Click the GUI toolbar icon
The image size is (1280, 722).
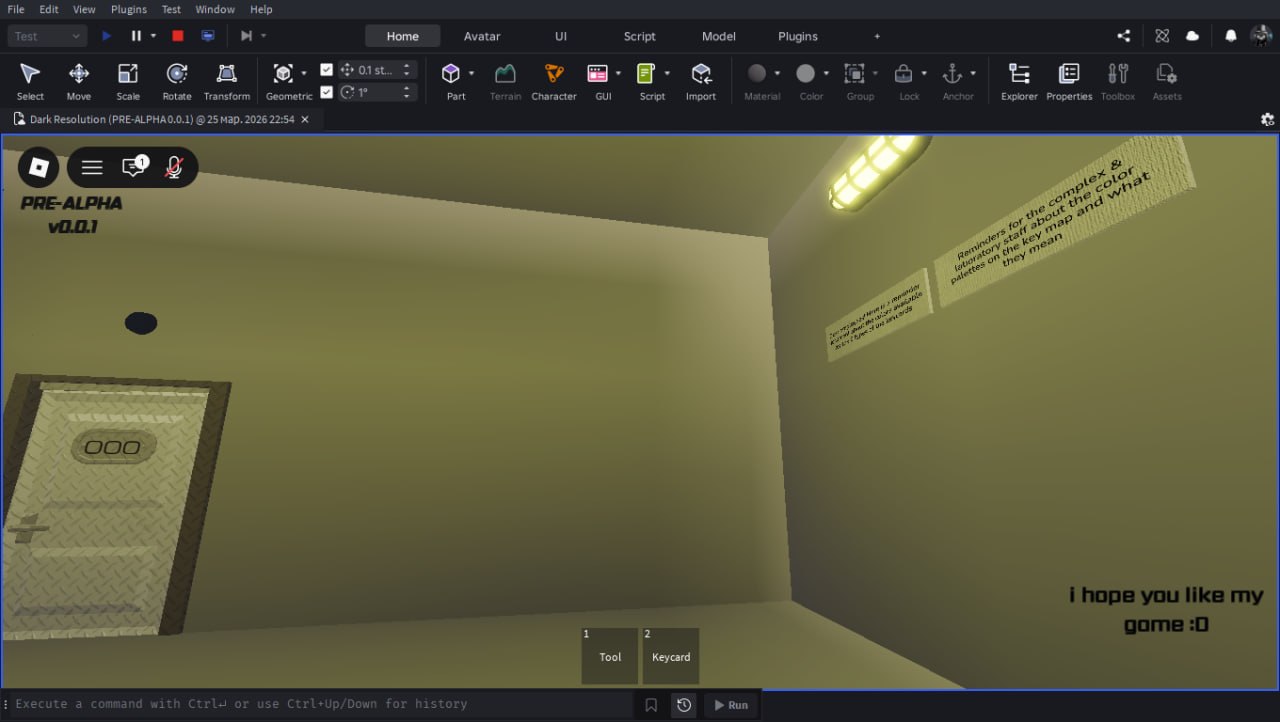[598, 73]
